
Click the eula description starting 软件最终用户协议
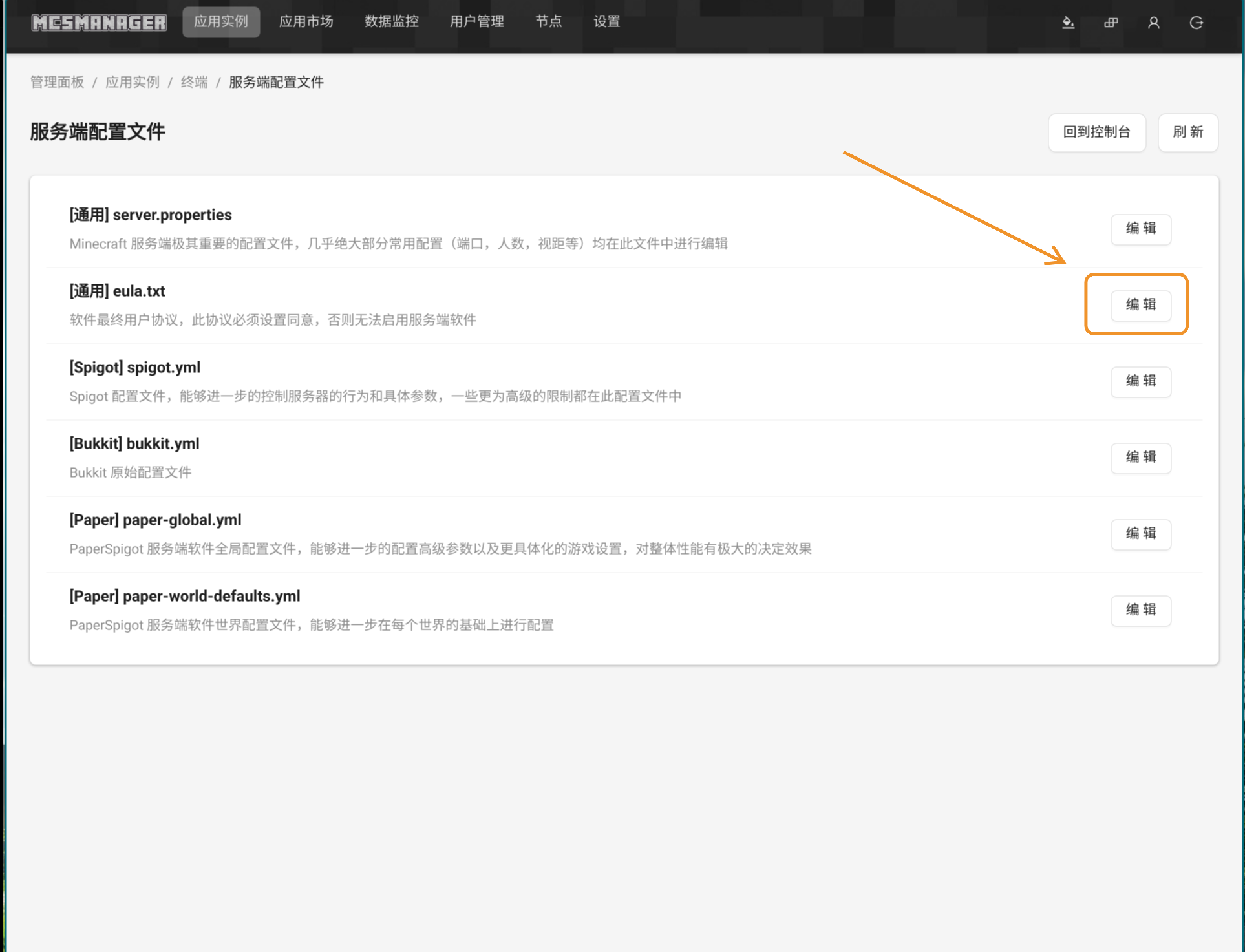coord(273,320)
